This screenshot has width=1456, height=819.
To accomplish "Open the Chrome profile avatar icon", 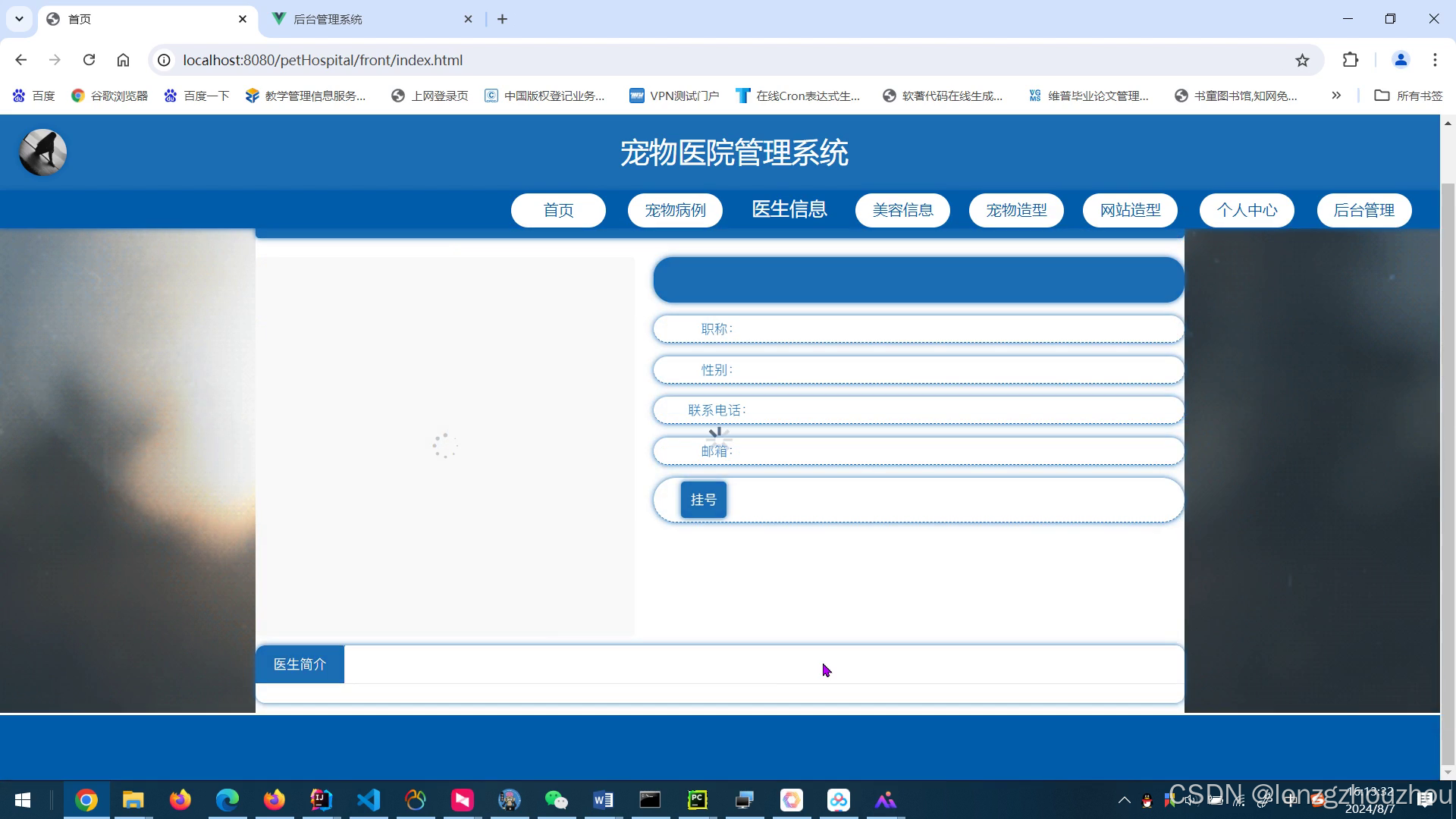I will click(1400, 60).
